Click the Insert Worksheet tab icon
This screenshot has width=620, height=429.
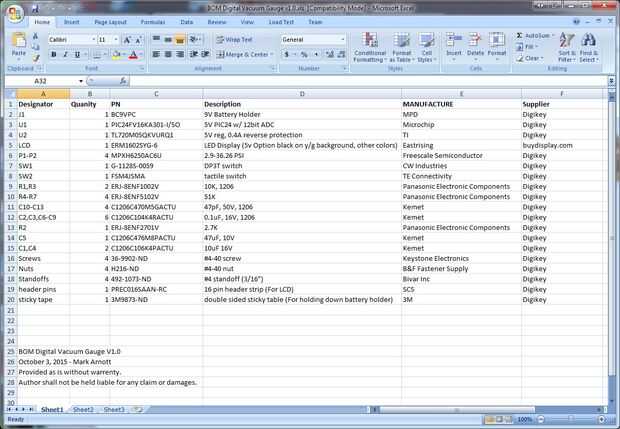(x=137, y=410)
